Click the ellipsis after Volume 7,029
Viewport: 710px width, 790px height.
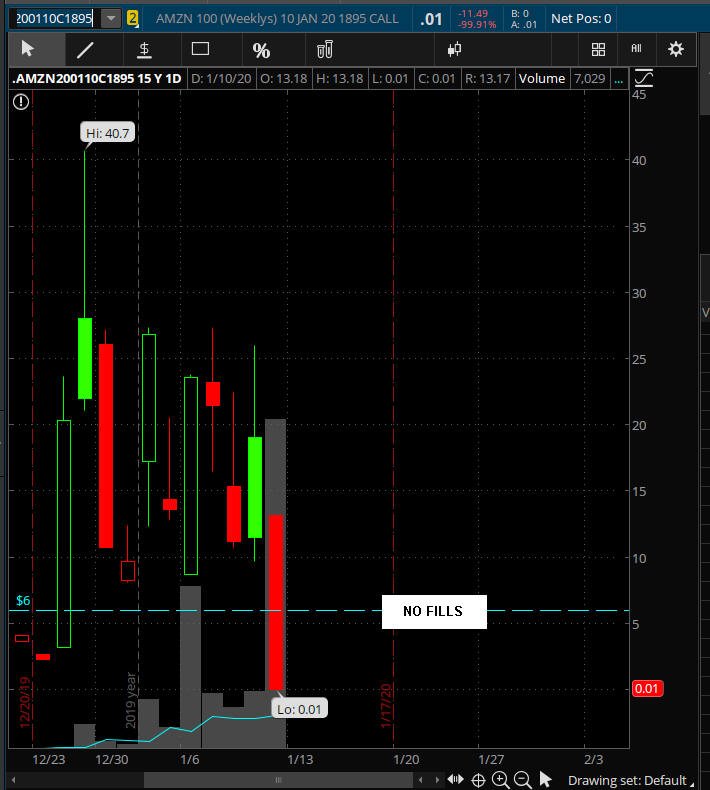(x=618, y=79)
